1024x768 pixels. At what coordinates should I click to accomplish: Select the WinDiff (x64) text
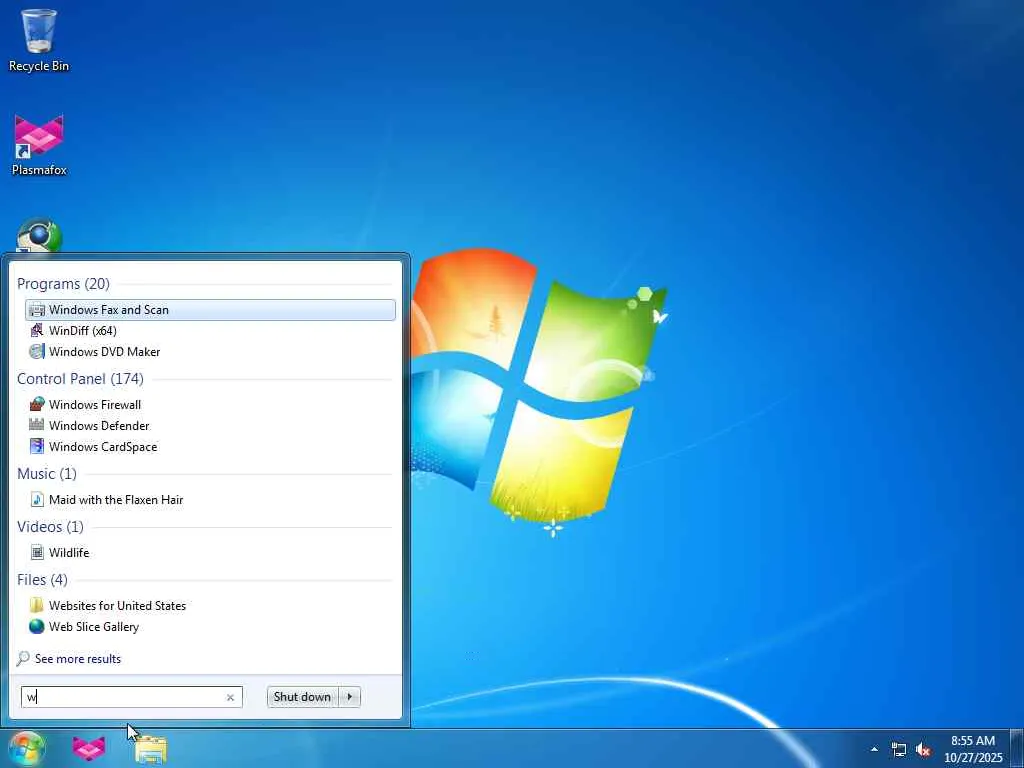83,330
